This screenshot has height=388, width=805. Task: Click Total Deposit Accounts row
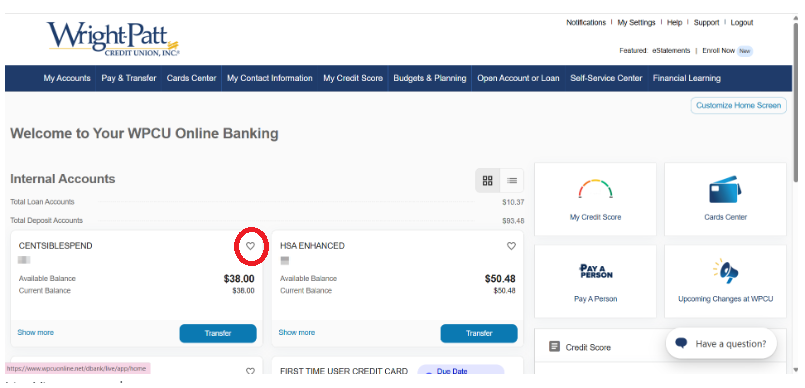pos(267,221)
